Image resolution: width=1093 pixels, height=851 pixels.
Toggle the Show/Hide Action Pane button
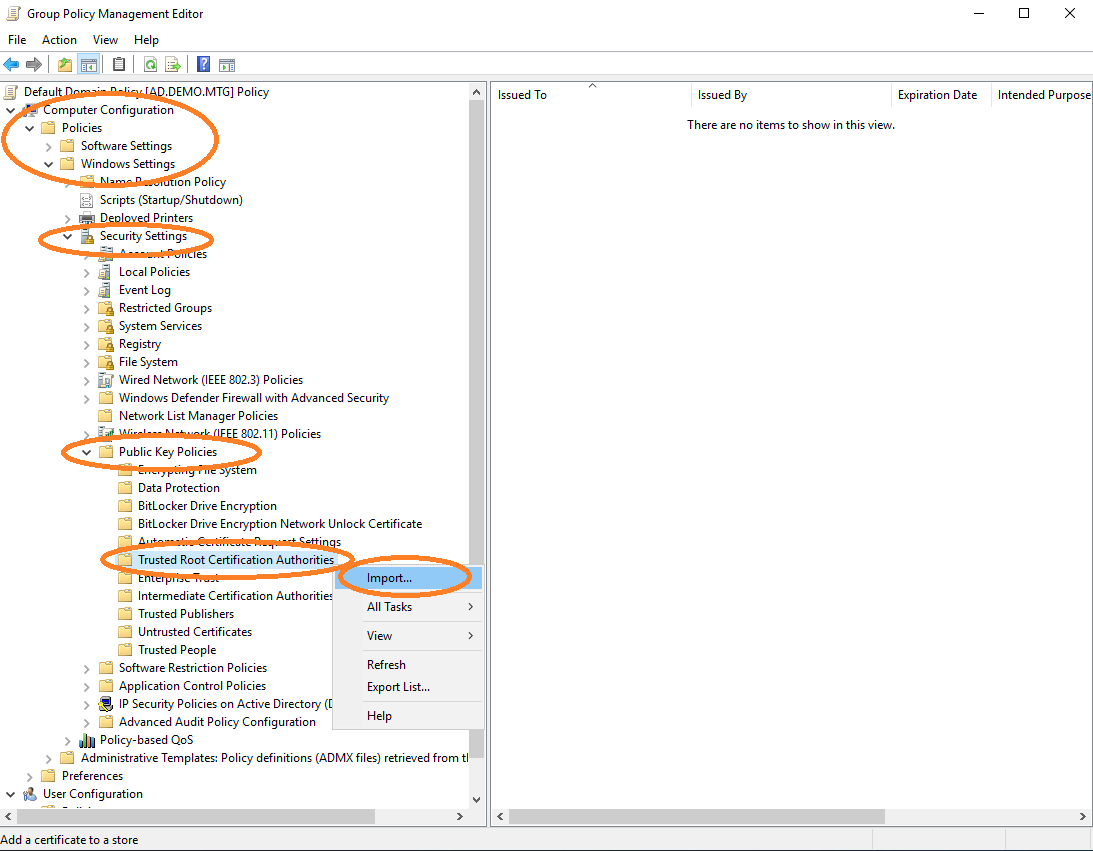[227, 65]
